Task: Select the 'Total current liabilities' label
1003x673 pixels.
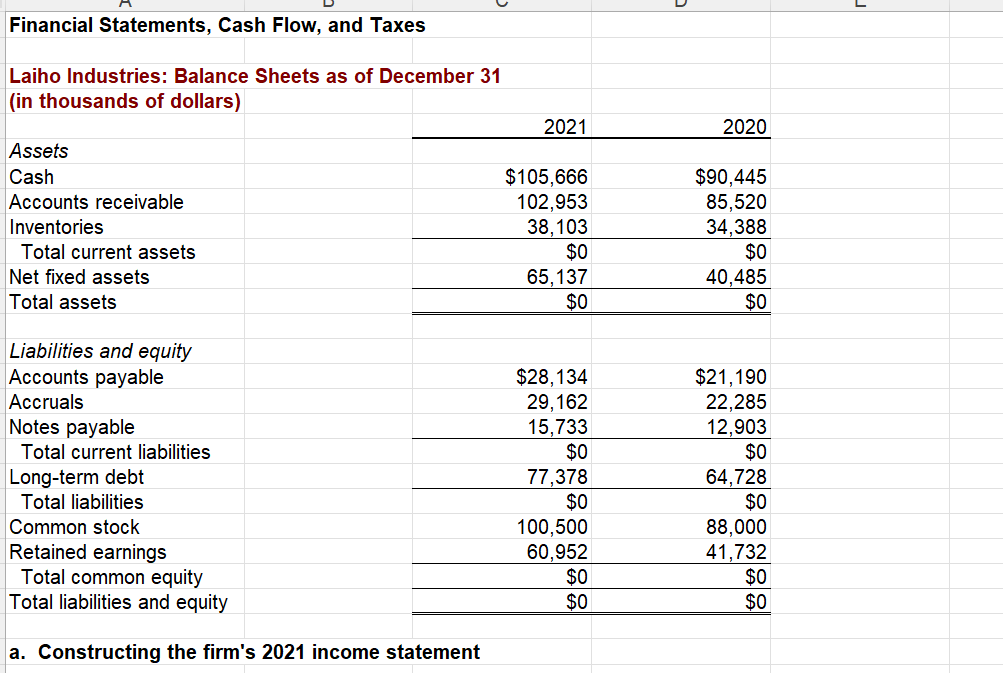Action: pos(116,452)
